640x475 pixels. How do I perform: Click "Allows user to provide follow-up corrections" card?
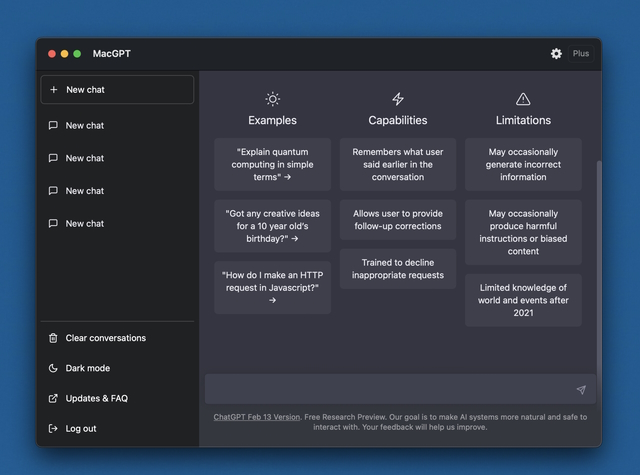(398, 220)
